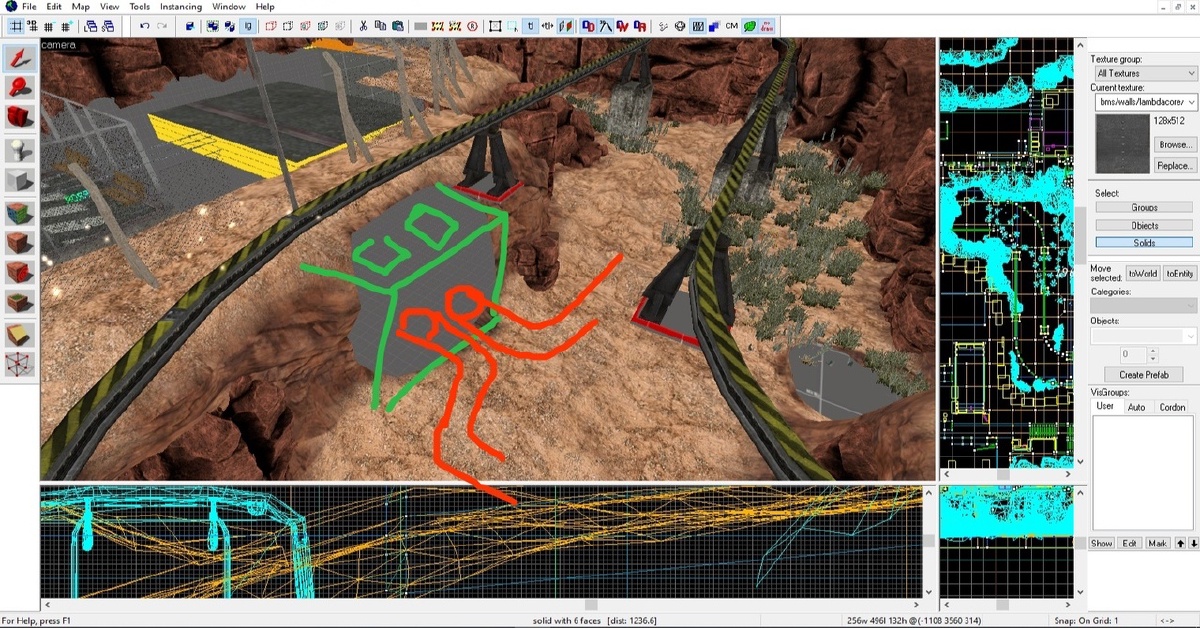The width and height of the screenshot is (1200, 628).
Task: Toggle texture lock on the toolbar
Action: [x=530, y=26]
